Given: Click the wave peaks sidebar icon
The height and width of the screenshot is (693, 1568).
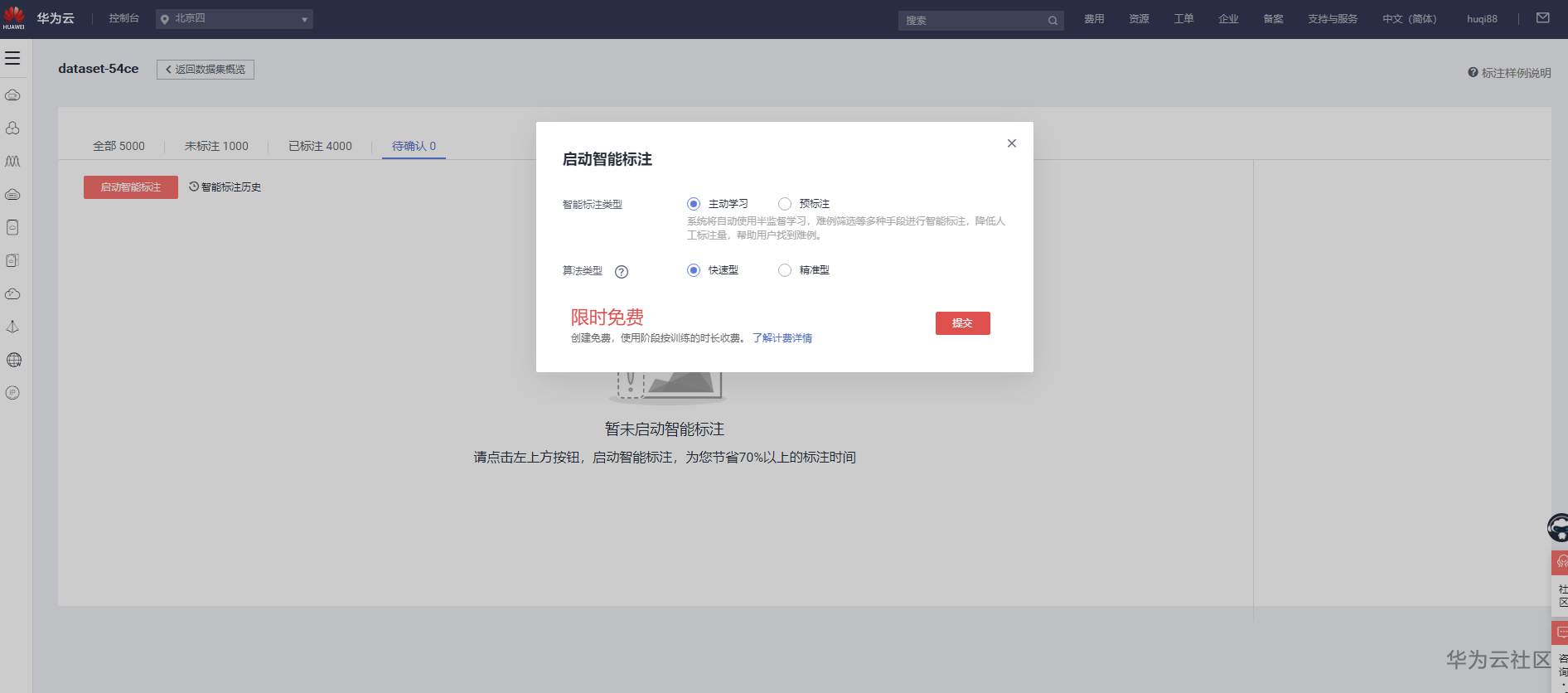Looking at the screenshot, I should (x=12, y=162).
